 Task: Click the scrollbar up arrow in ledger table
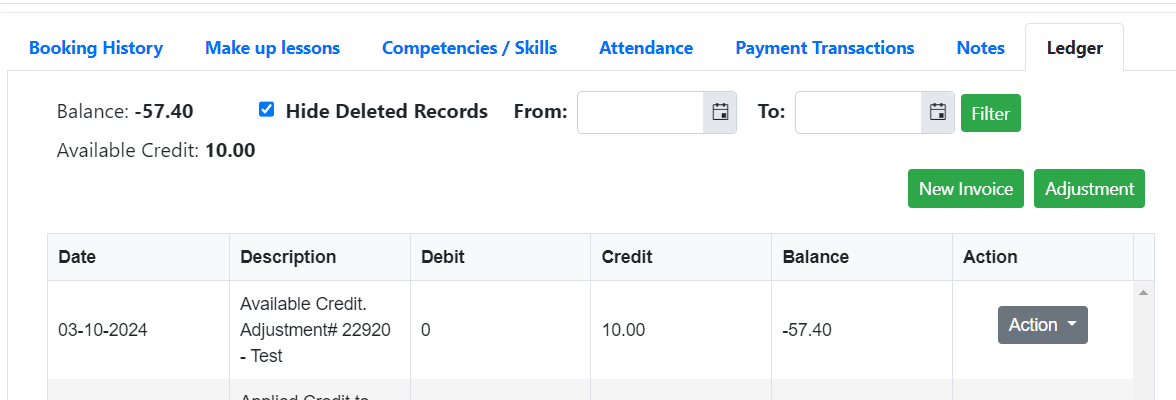pos(1144,293)
